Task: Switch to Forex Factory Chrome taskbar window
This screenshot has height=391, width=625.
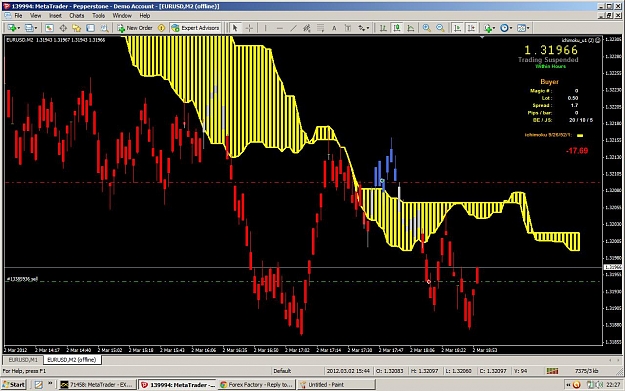Action: point(256,385)
